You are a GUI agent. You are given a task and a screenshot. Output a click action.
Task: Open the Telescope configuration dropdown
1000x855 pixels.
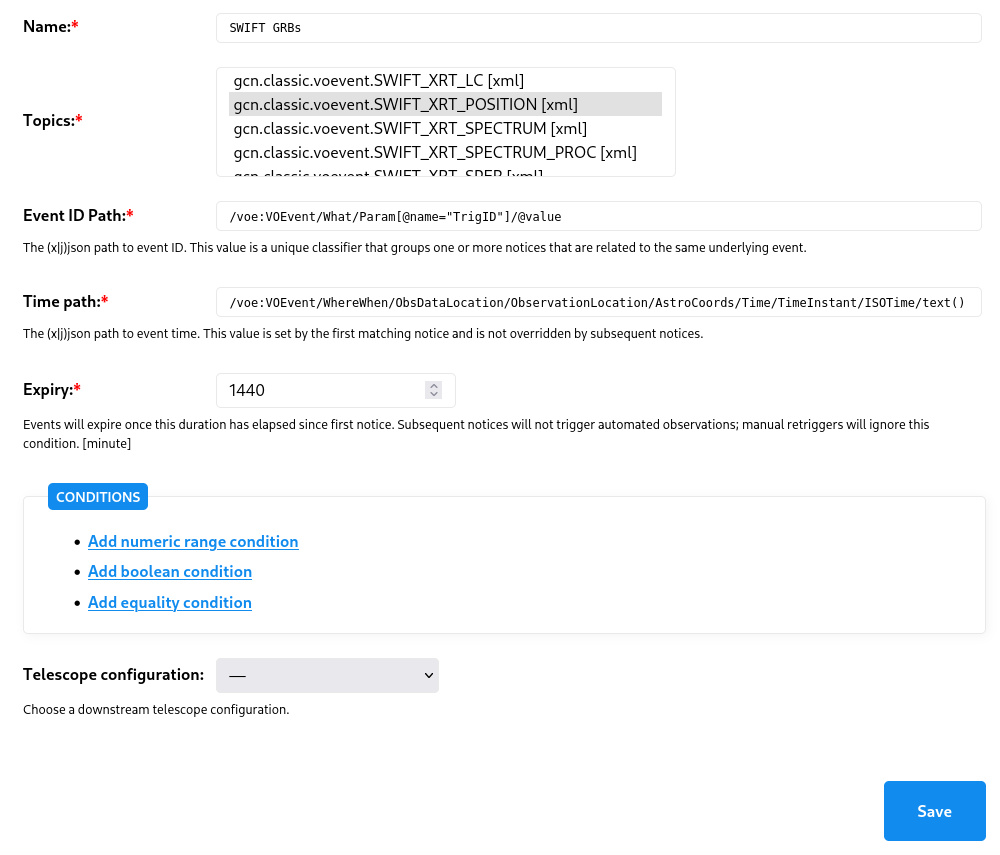click(x=327, y=676)
